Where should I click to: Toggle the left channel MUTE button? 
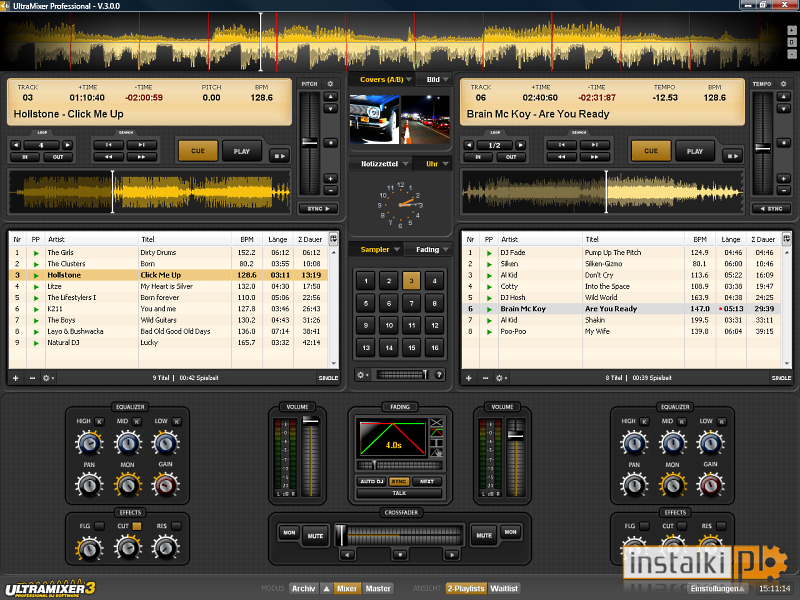pyautogui.click(x=315, y=536)
